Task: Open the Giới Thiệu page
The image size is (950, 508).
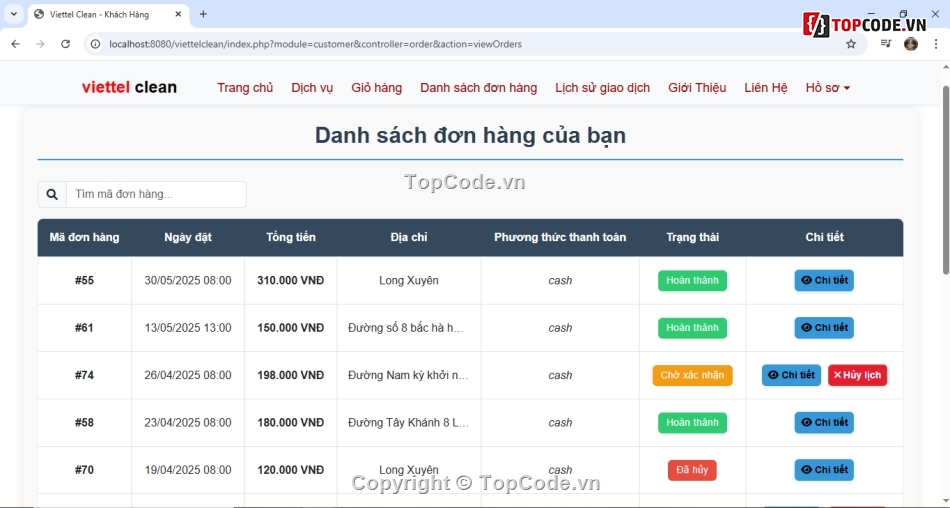Action: 697,88
